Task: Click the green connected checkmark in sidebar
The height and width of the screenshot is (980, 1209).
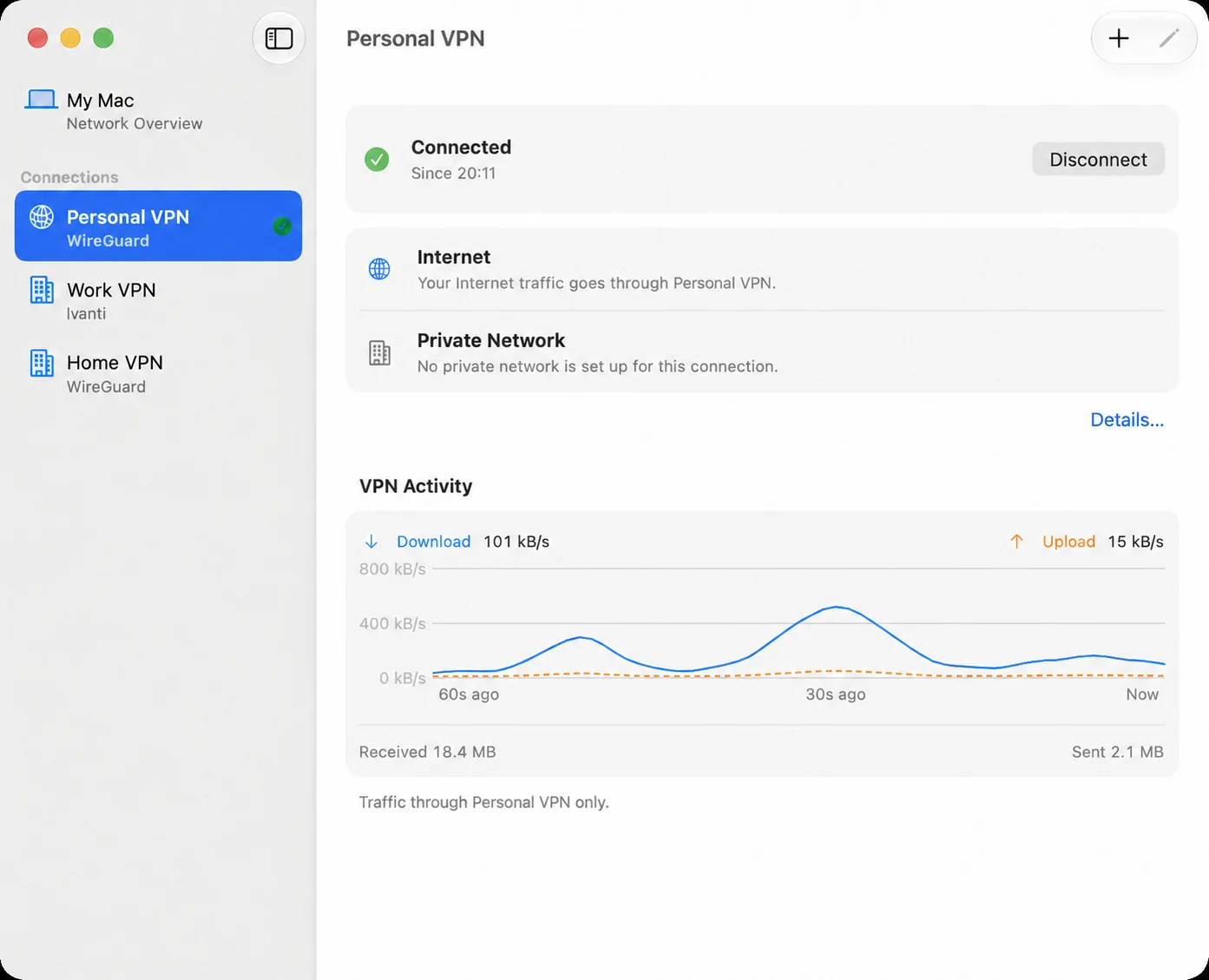Action: click(282, 227)
